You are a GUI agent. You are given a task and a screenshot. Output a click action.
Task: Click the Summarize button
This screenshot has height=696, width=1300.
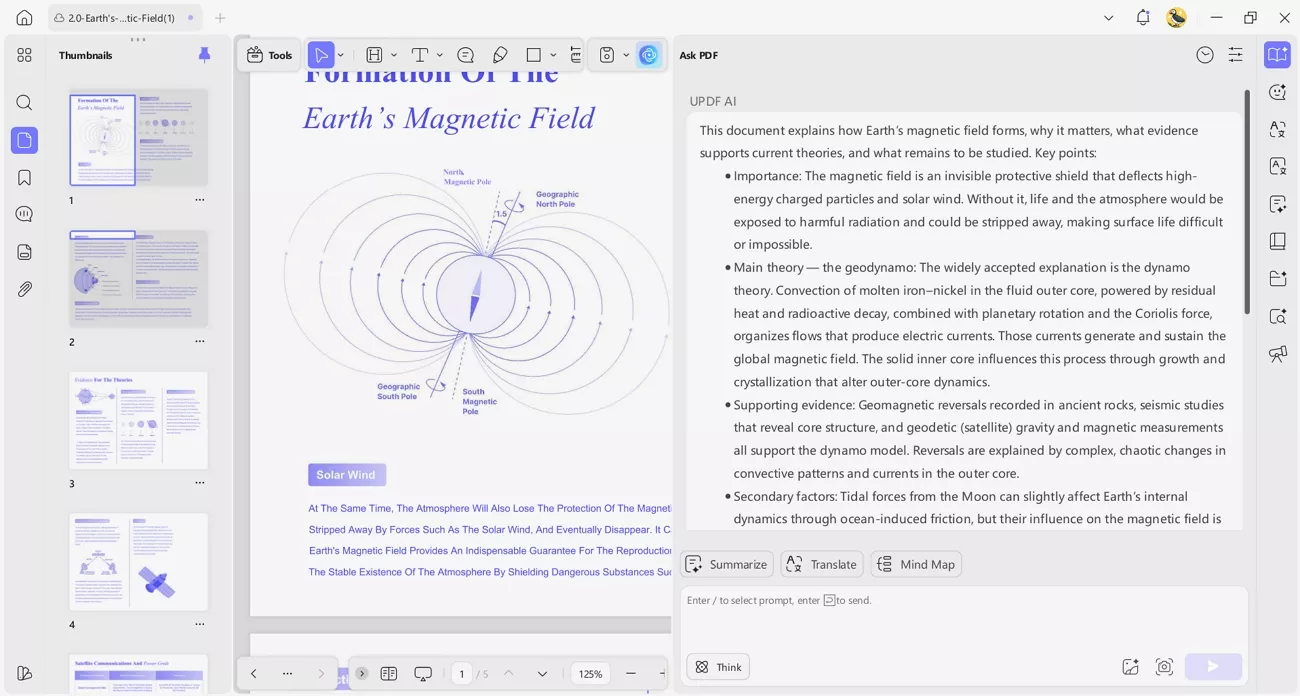pos(727,564)
